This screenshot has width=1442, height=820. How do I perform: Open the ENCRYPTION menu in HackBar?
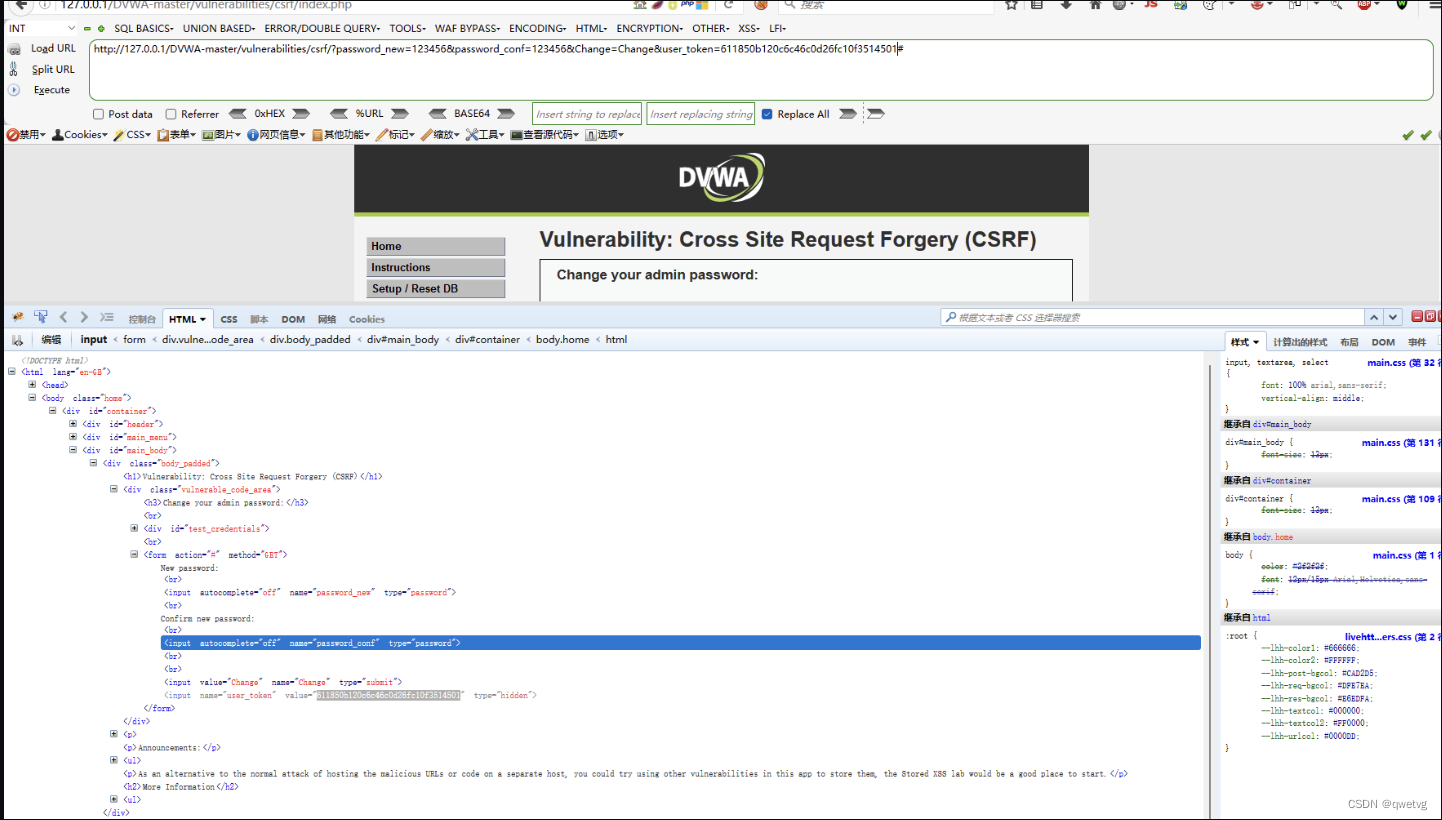point(650,29)
